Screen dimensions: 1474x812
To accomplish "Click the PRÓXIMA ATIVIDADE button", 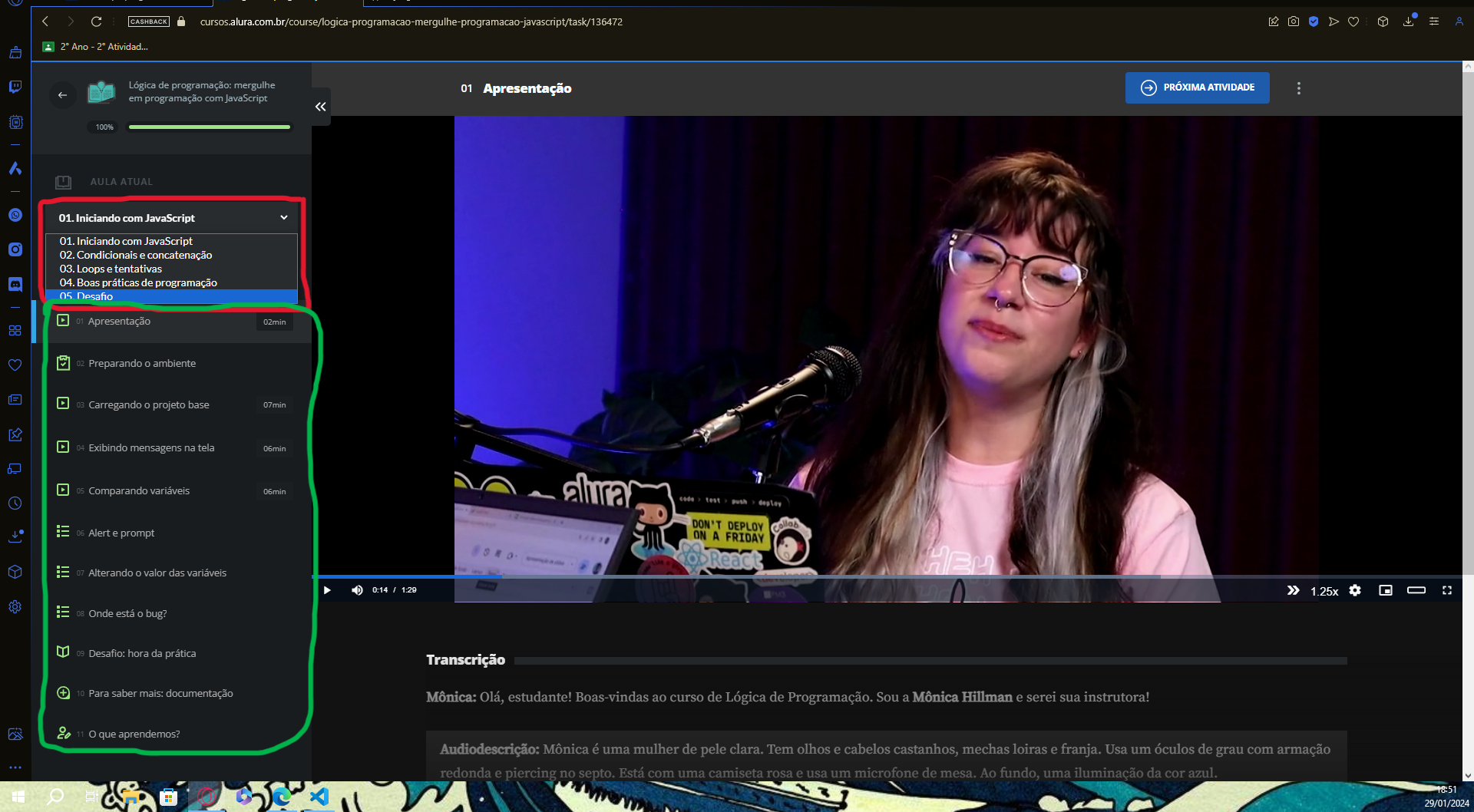I will [x=1198, y=87].
